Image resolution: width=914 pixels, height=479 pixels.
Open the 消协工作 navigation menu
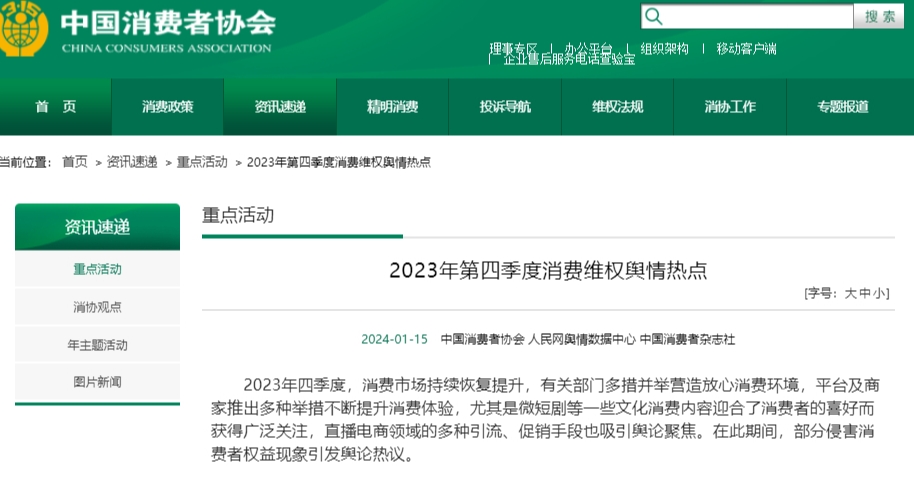pyautogui.click(x=730, y=107)
